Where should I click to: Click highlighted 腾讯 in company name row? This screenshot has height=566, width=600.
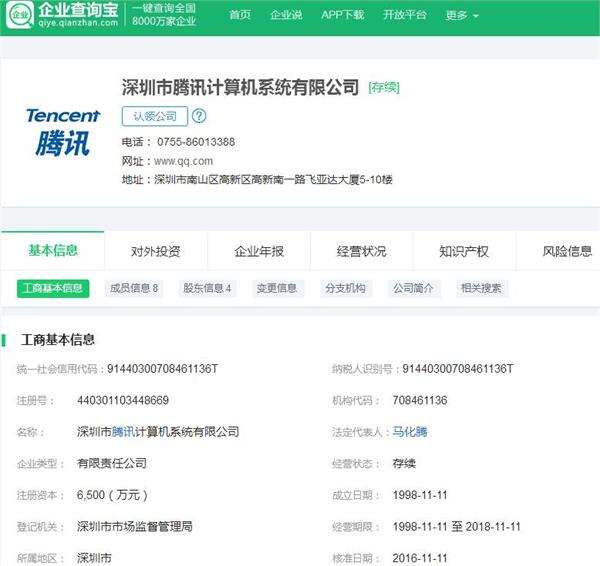click(123, 432)
